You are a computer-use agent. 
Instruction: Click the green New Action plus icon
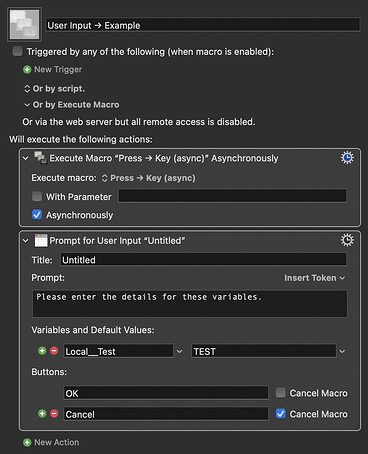(27, 442)
